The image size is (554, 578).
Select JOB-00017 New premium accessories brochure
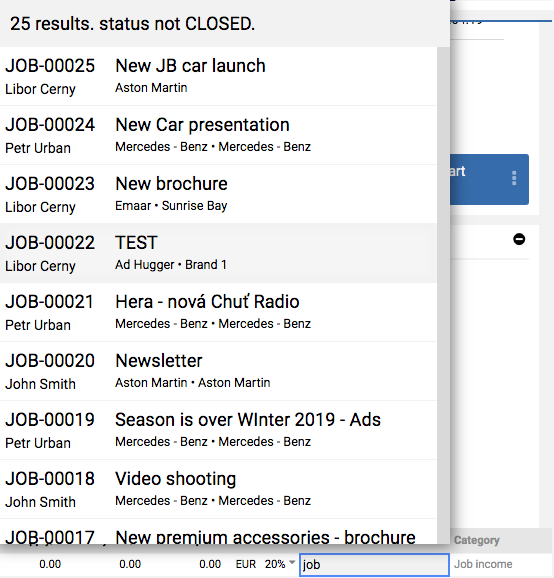pos(218,532)
